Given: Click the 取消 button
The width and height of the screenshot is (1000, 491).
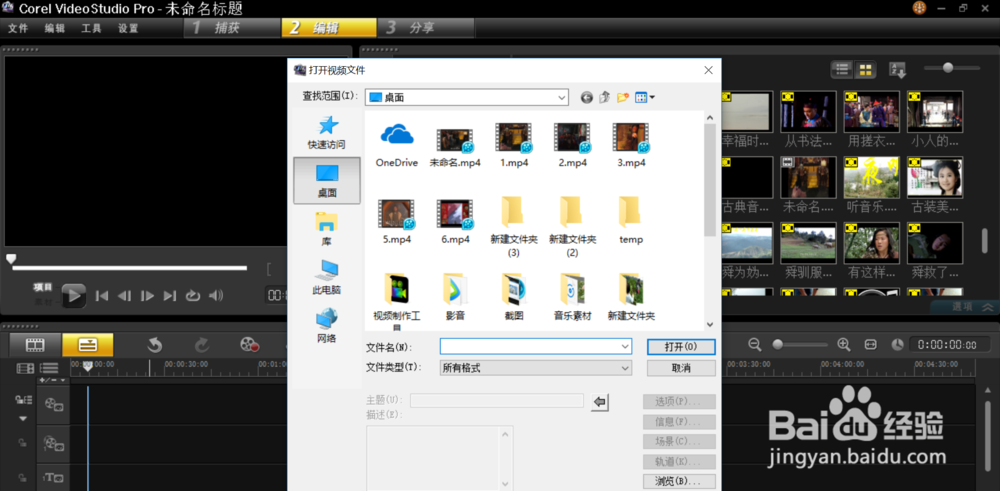Looking at the screenshot, I should 681,369.
